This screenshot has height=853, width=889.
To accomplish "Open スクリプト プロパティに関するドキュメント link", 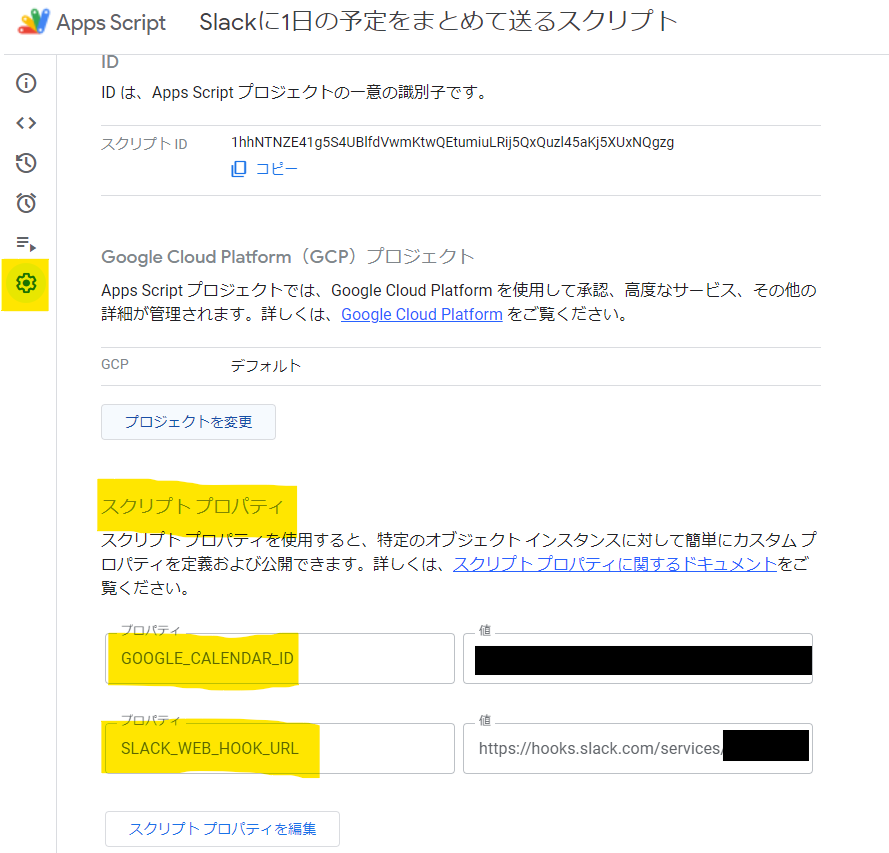I will 615,563.
